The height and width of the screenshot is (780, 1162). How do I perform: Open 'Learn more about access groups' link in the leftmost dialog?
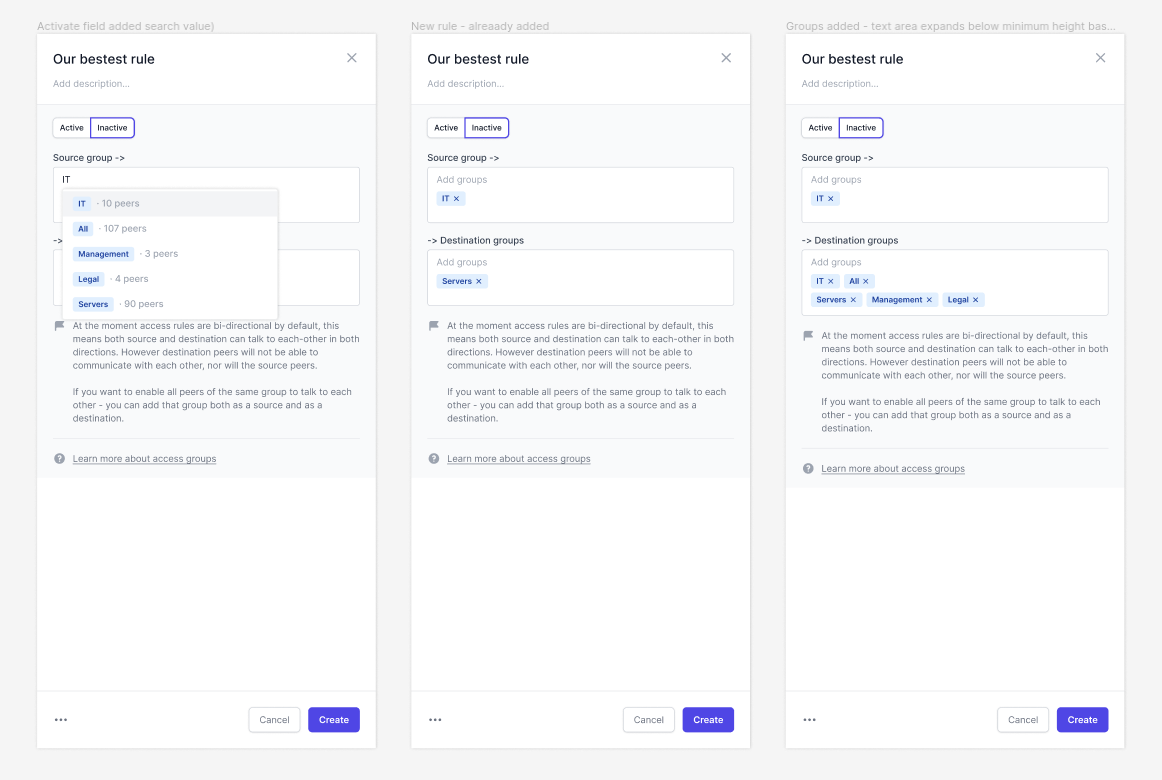[144, 459]
